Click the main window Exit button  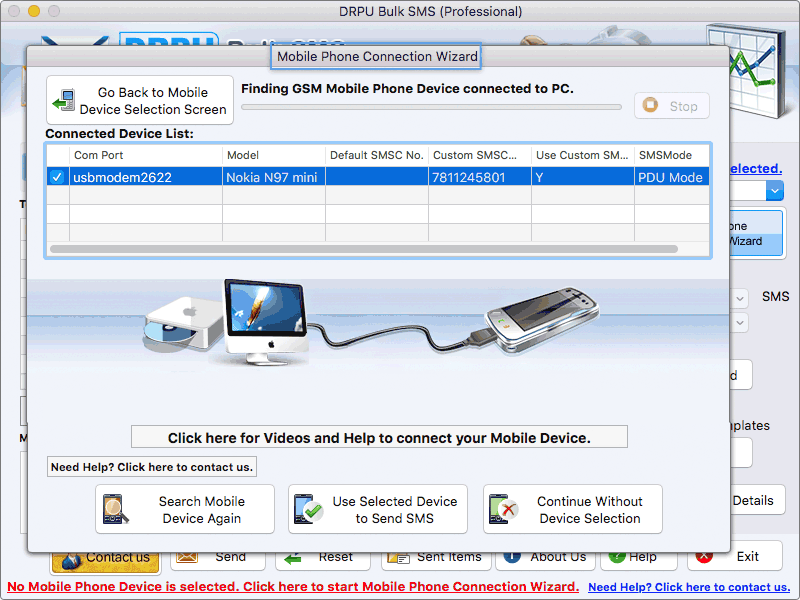point(735,556)
